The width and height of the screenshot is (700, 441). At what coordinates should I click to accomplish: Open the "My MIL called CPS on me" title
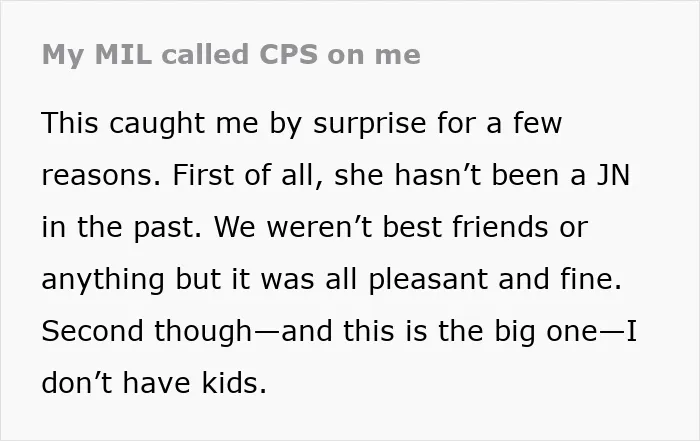(x=231, y=55)
